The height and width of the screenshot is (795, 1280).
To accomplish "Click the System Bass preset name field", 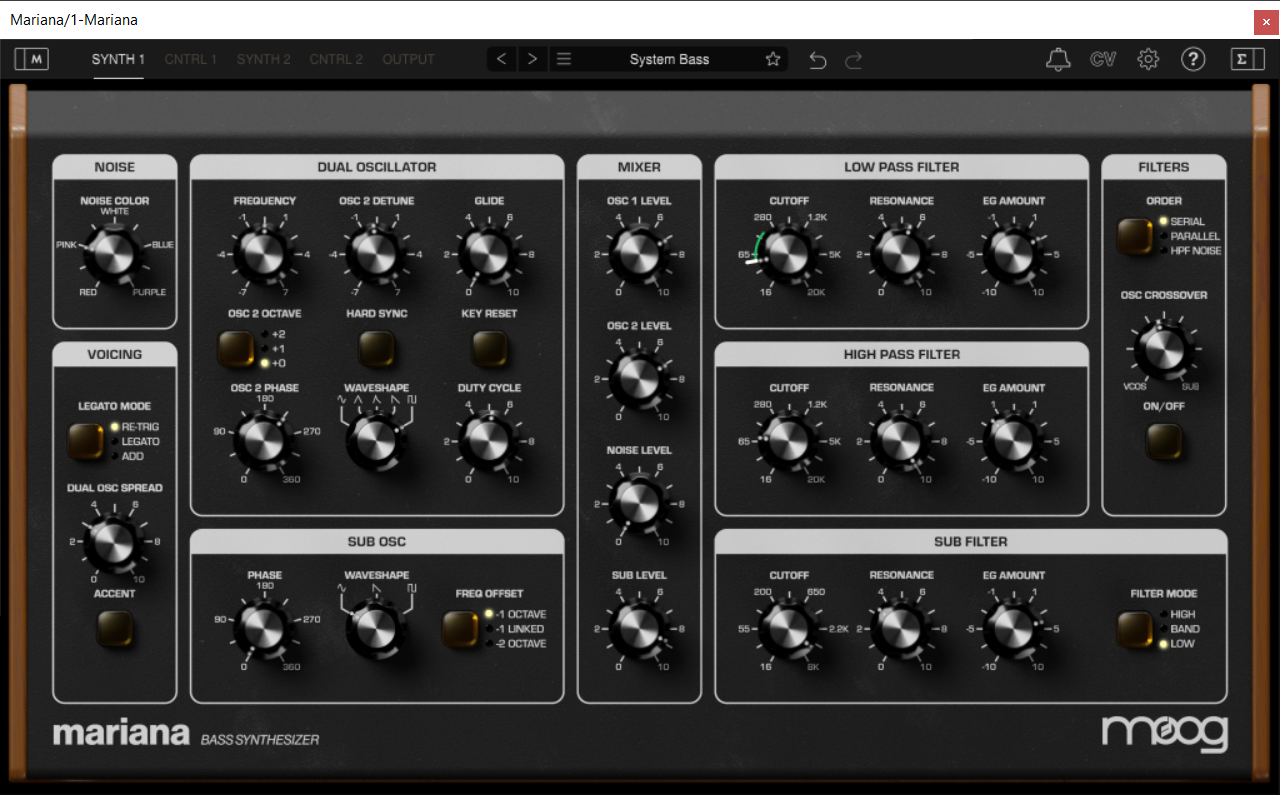I will click(x=669, y=59).
